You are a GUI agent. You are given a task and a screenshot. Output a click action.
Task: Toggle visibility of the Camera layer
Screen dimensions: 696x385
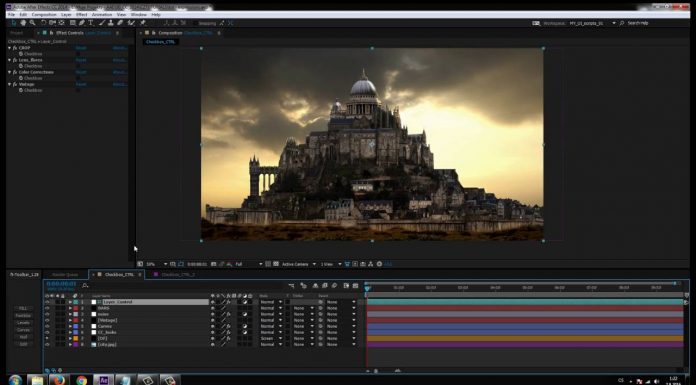coord(47,326)
